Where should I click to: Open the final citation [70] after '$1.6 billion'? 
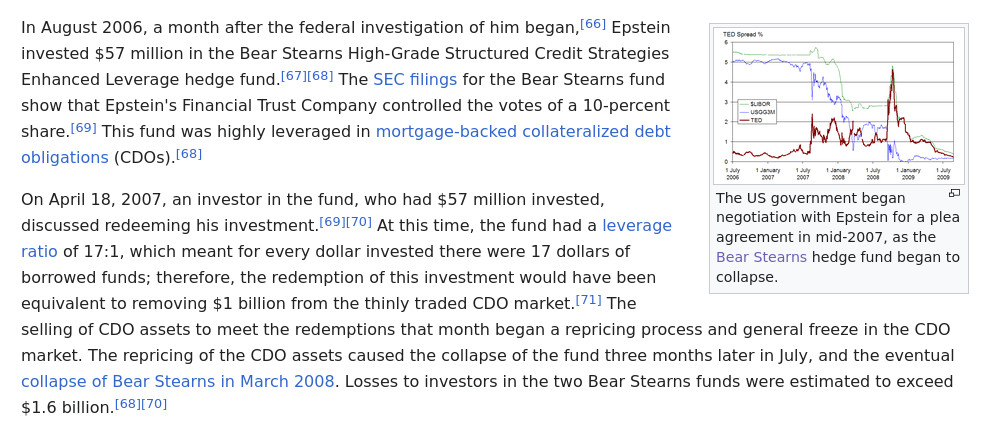[x=154, y=403]
